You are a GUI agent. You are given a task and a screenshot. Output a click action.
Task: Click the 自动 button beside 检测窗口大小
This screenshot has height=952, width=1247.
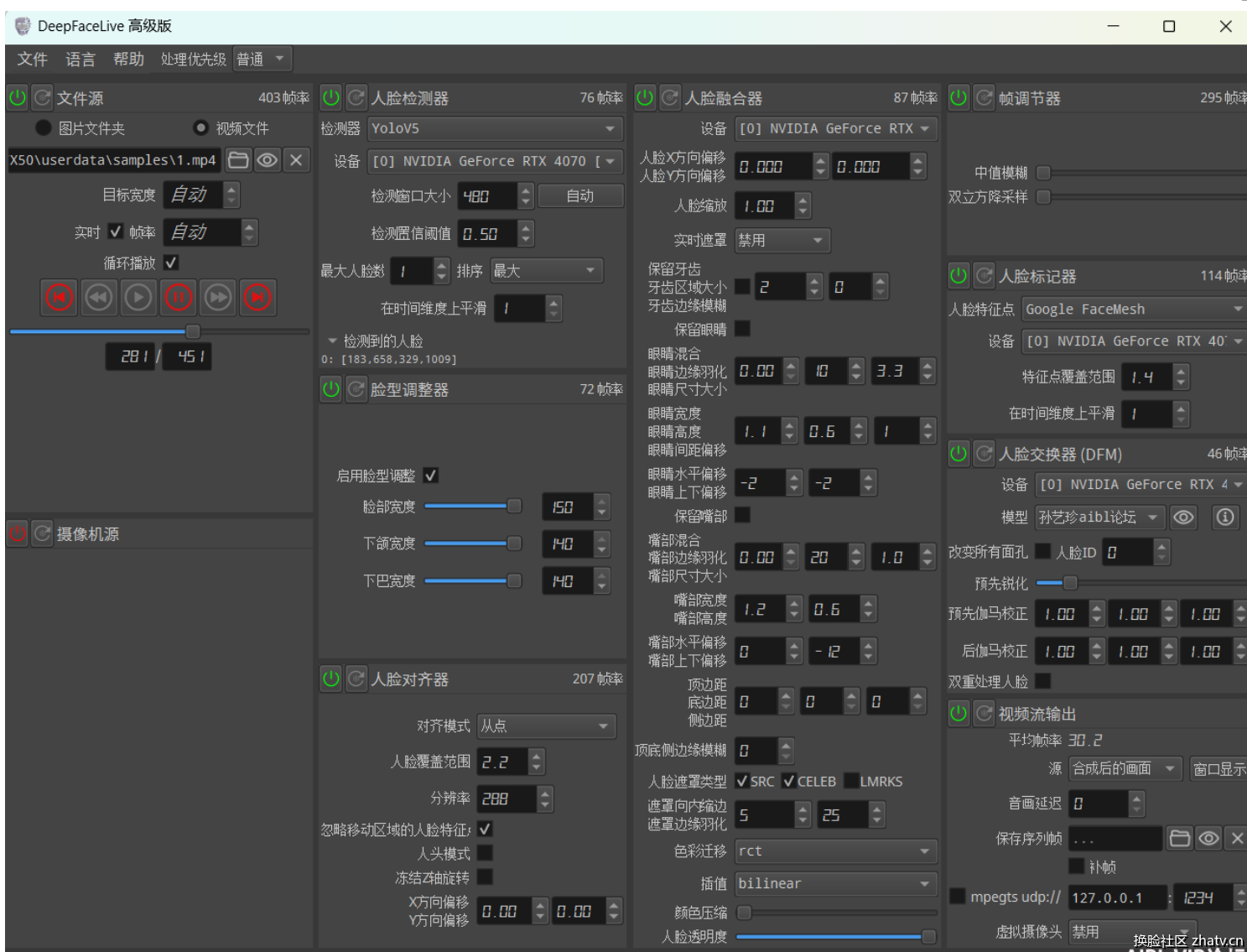click(x=580, y=196)
